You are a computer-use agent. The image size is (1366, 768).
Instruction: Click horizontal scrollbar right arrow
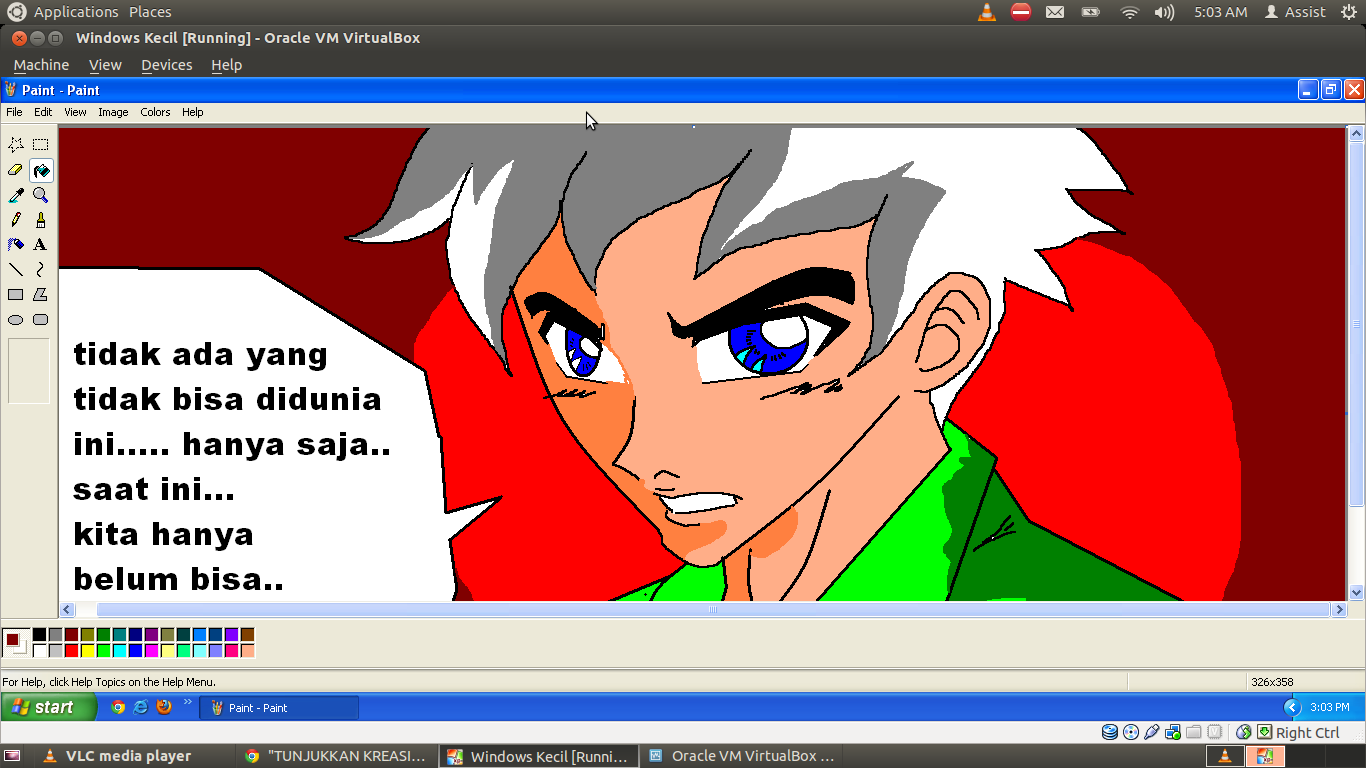(1339, 609)
